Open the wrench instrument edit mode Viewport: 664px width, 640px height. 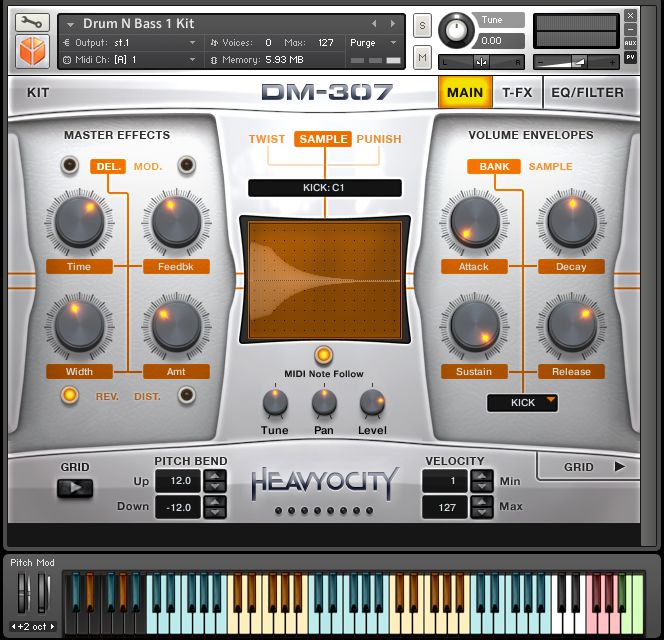32,22
